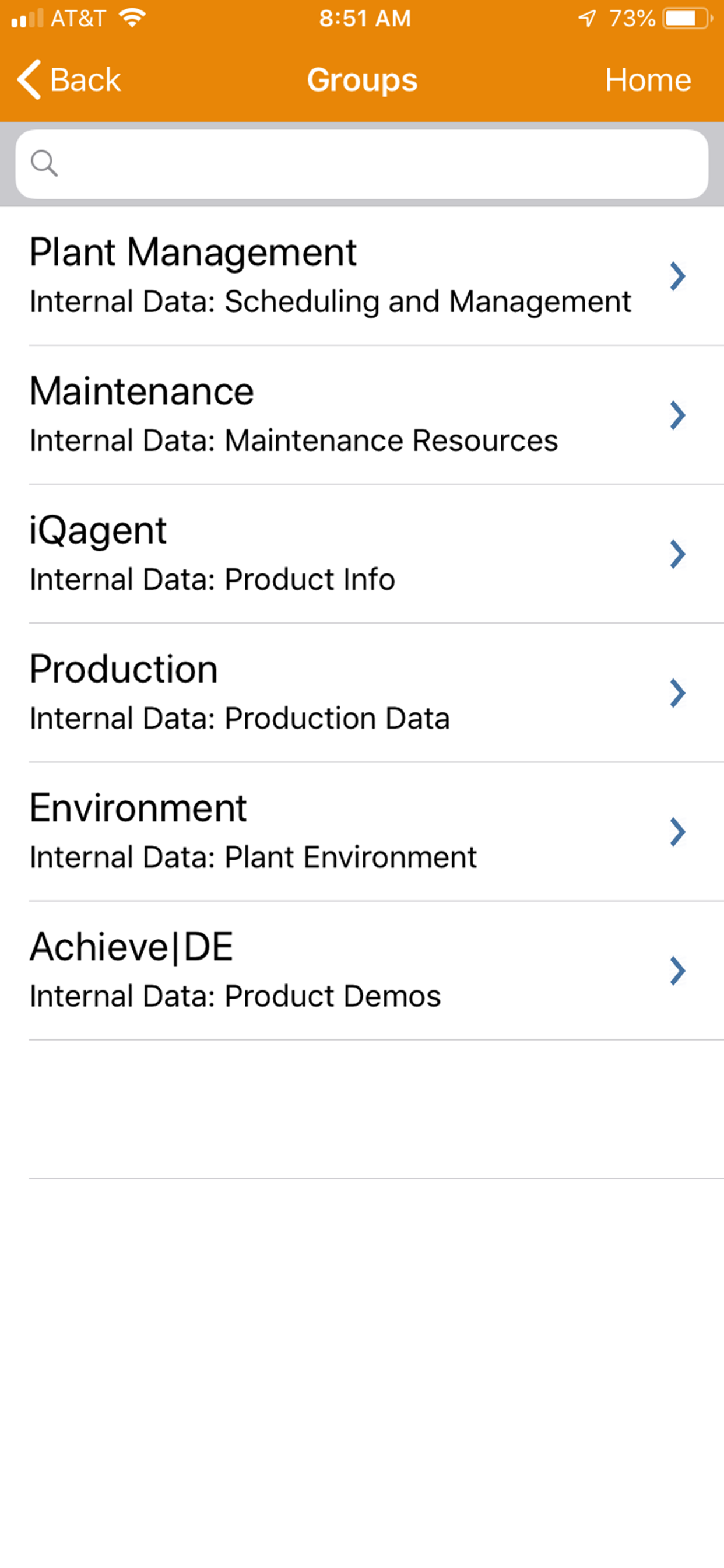This screenshot has width=724, height=1568.
Task: Expand Plant Management with its chevron
Action: pyautogui.click(x=677, y=276)
